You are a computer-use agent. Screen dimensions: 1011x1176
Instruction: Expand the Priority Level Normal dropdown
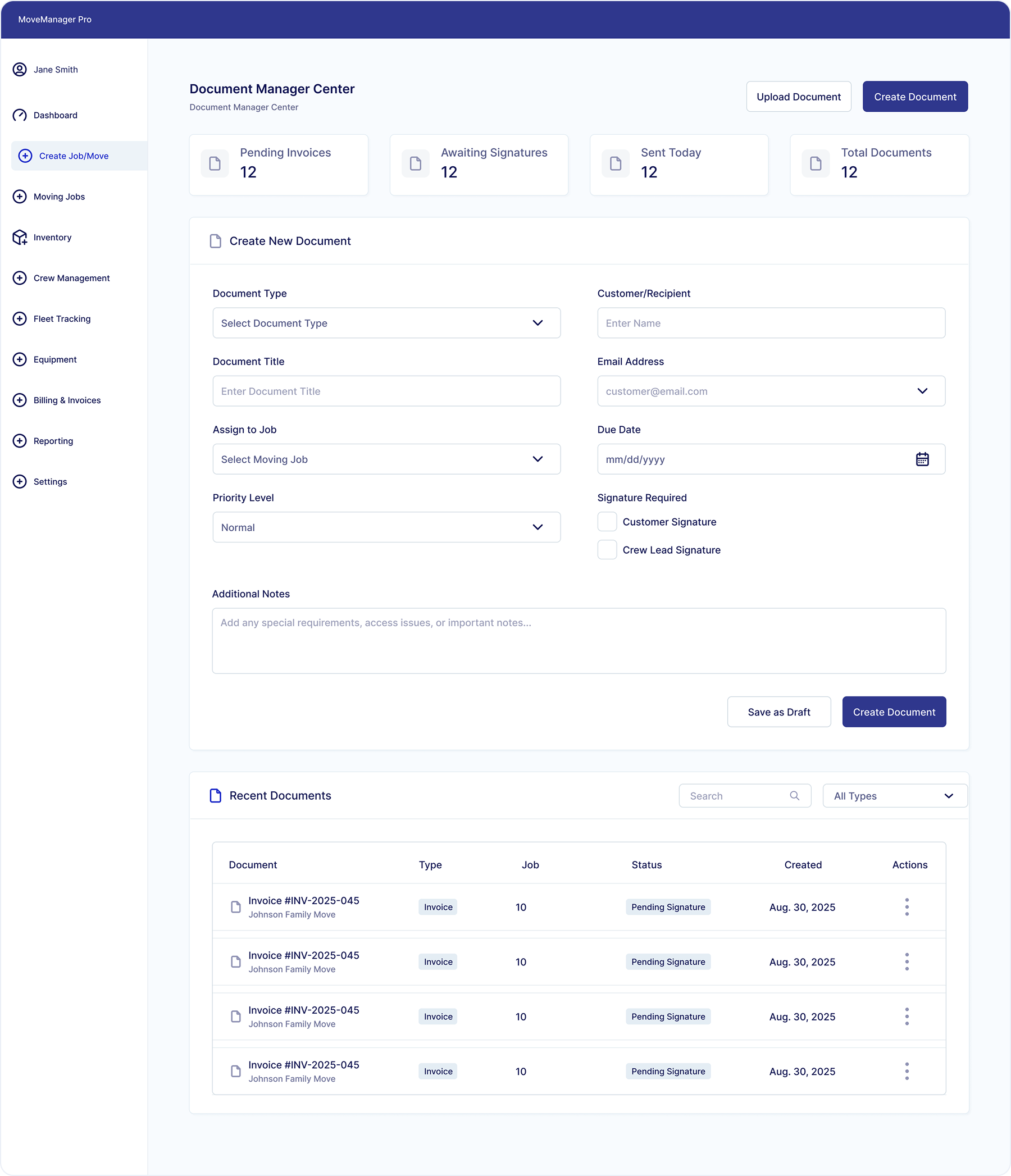[x=386, y=527]
